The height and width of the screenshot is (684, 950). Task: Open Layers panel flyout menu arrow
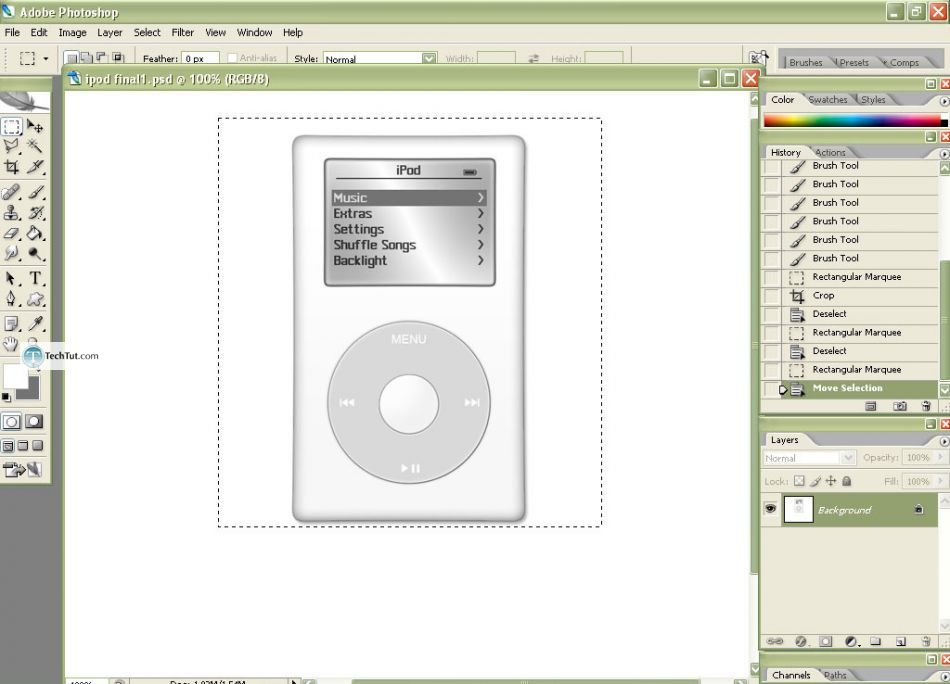point(944,441)
